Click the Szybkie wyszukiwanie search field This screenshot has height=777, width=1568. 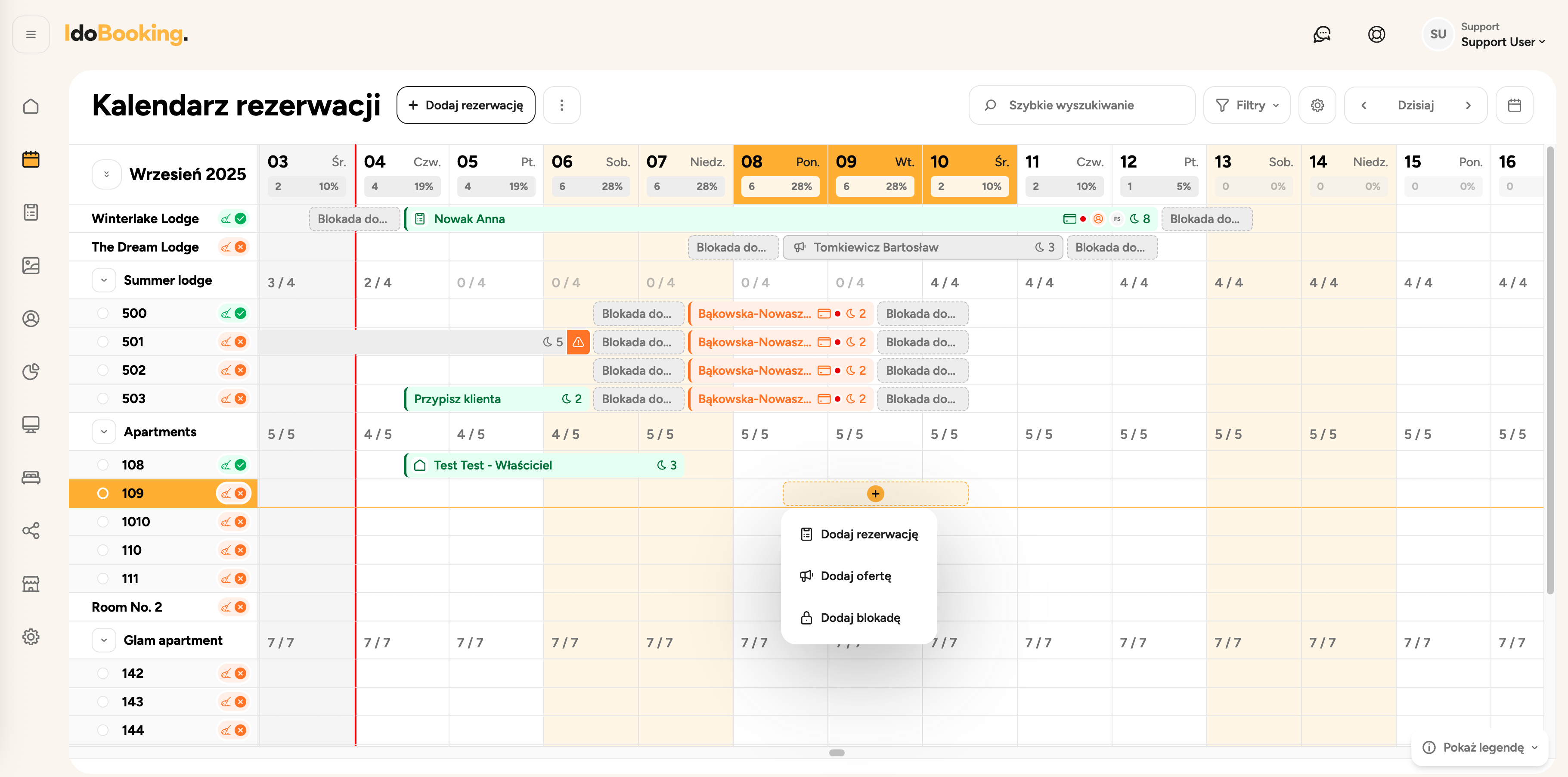click(x=1081, y=106)
